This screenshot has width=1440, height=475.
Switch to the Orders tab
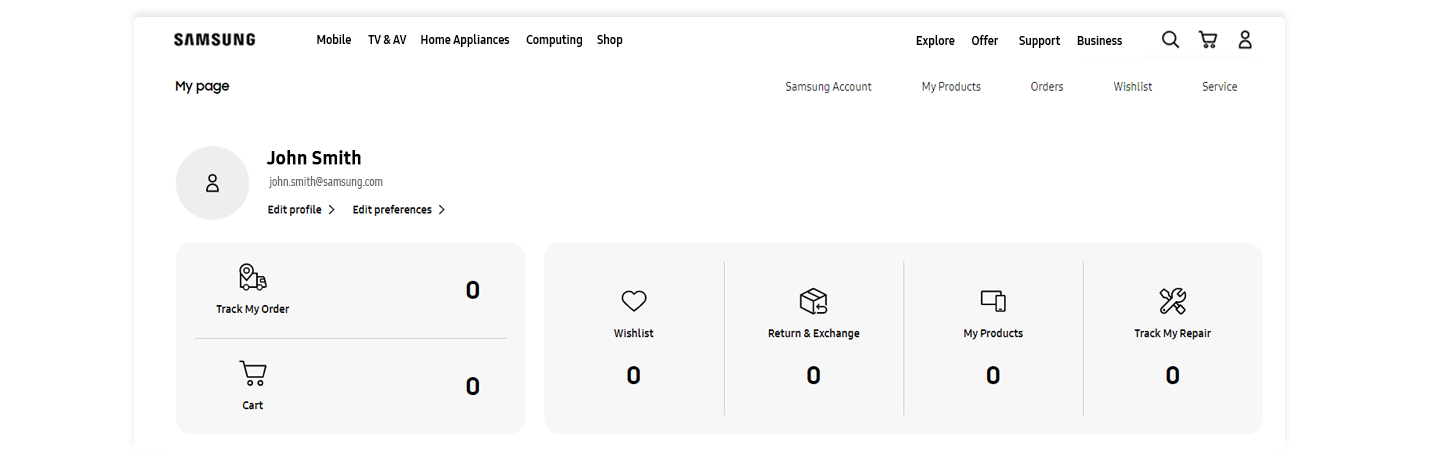click(1047, 87)
